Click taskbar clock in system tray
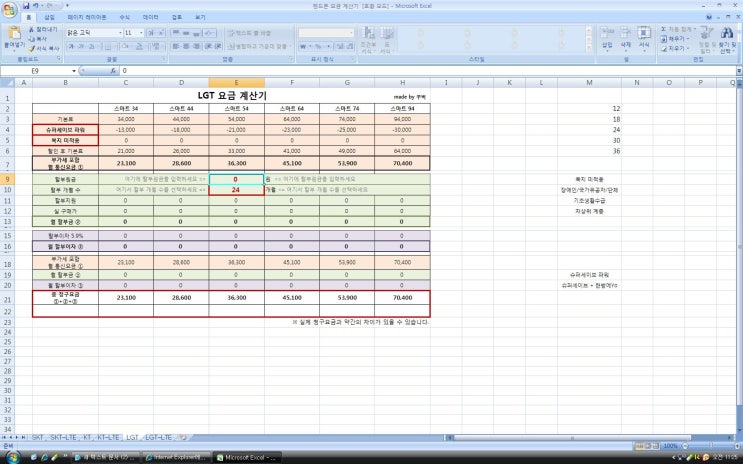 (724, 457)
